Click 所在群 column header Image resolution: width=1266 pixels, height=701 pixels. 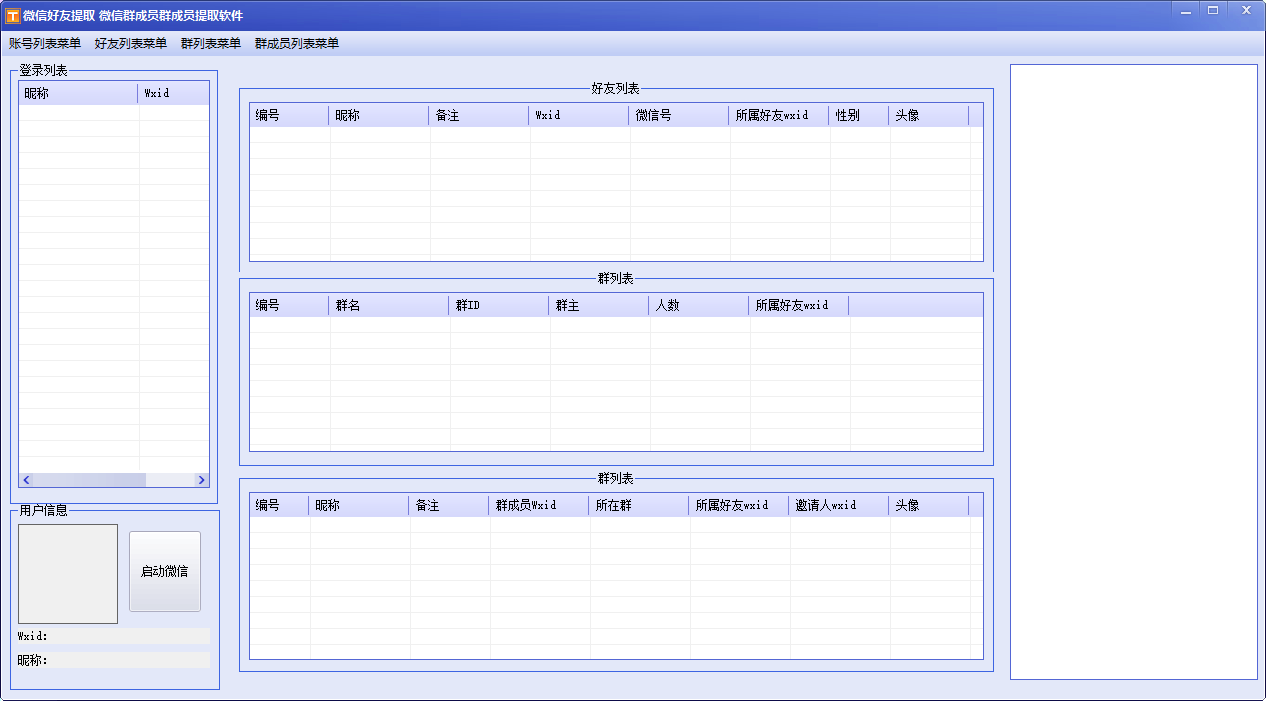click(639, 505)
